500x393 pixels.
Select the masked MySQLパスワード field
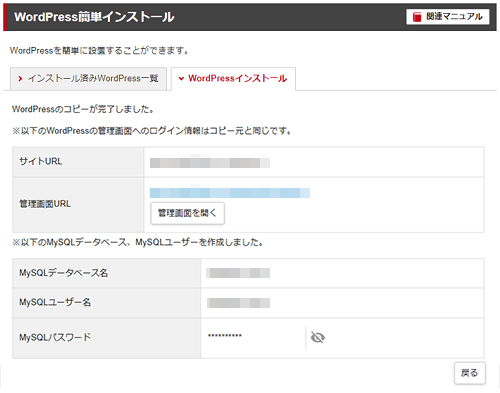(x=253, y=336)
